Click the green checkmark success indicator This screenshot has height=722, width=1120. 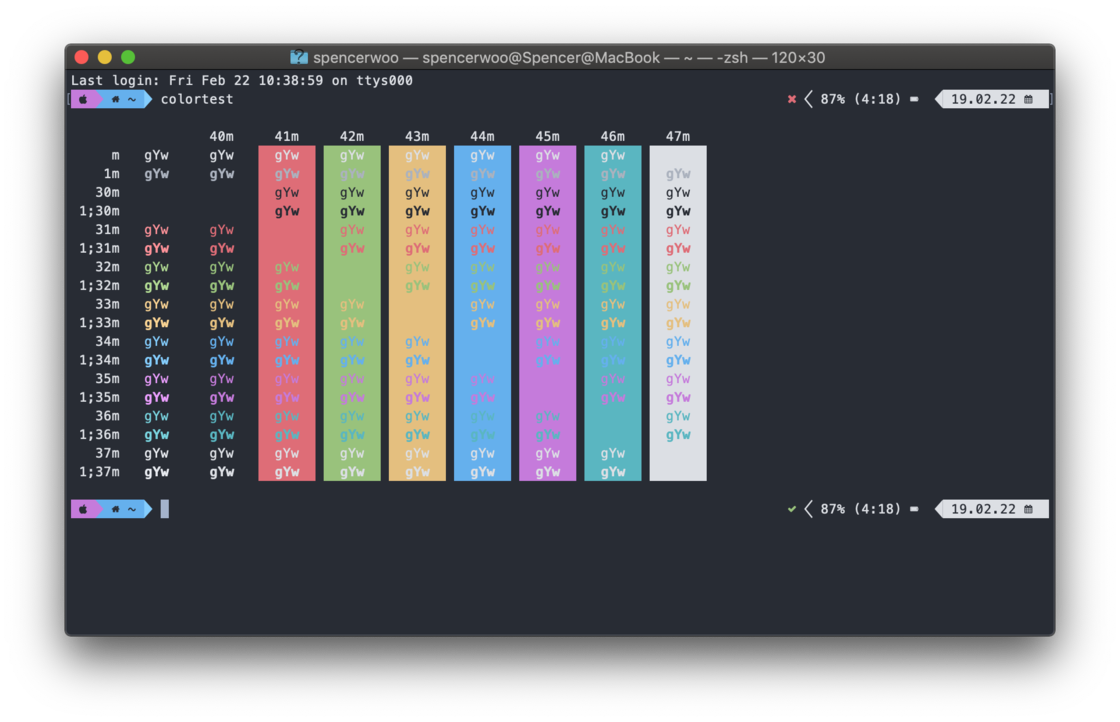(791, 509)
